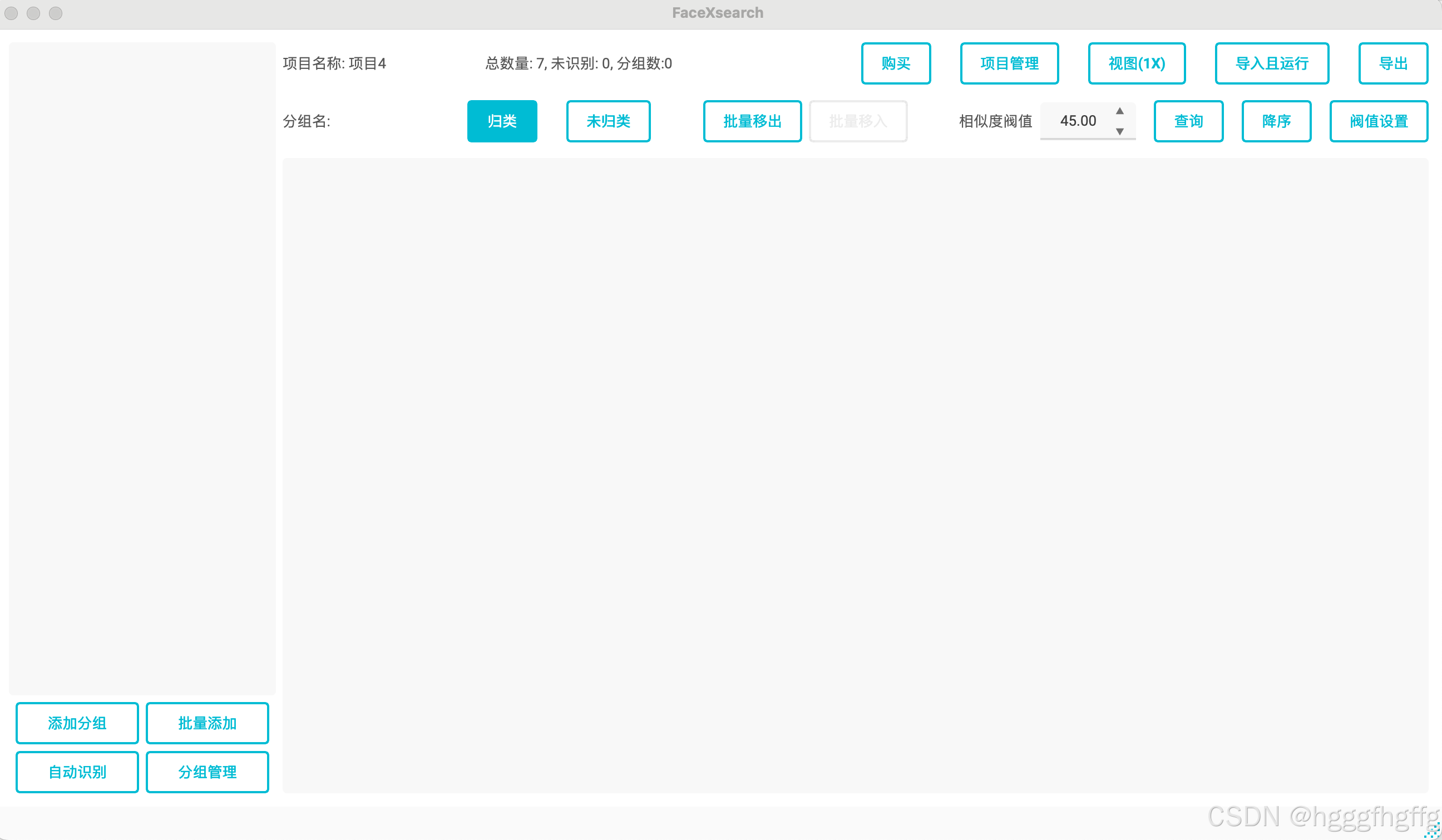The width and height of the screenshot is (1442, 840).
Task: Click 批量移出 batch remove button
Action: pyautogui.click(x=752, y=121)
